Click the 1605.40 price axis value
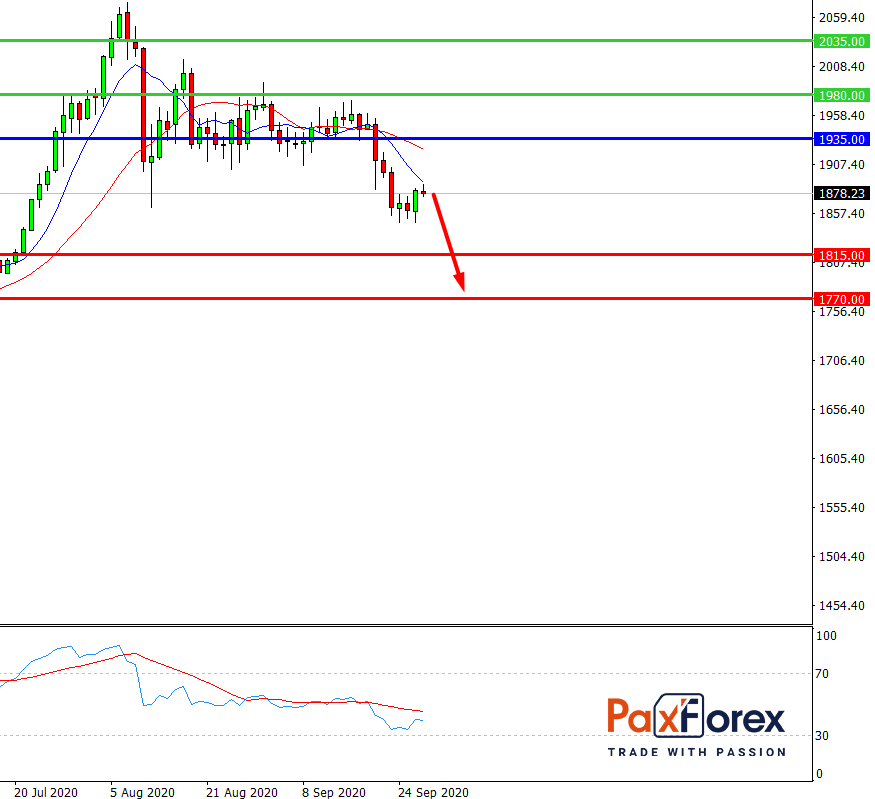Image resolution: width=875 pixels, height=799 pixels. (x=842, y=459)
